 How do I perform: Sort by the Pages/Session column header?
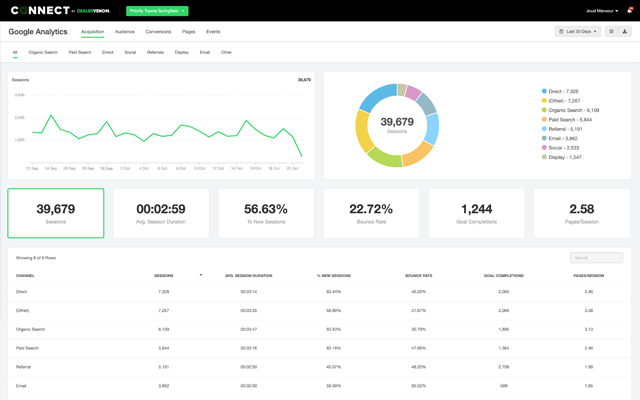pyautogui.click(x=589, y=276)
